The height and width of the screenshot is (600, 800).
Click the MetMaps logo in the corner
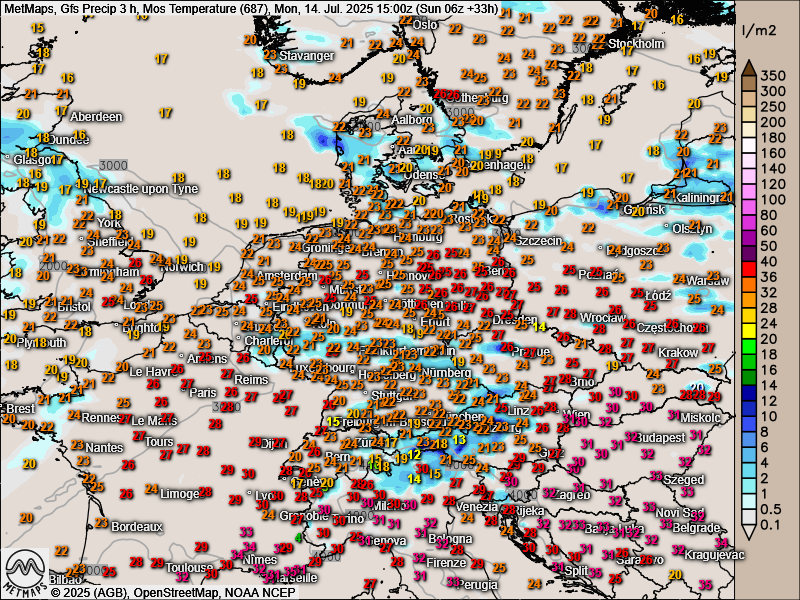pyautogui.click(x=22, y=572)
